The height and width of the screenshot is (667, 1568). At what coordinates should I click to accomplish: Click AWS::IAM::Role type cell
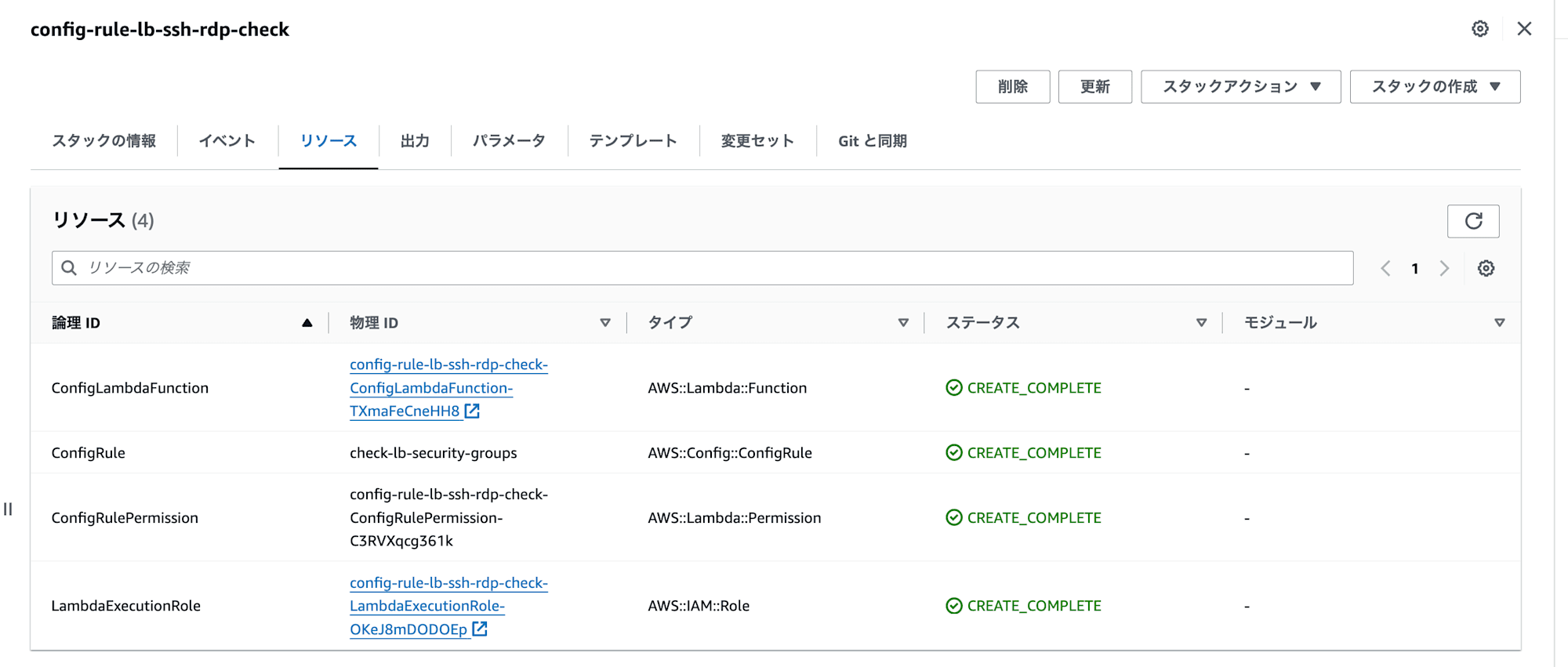[x=699, y=606]
